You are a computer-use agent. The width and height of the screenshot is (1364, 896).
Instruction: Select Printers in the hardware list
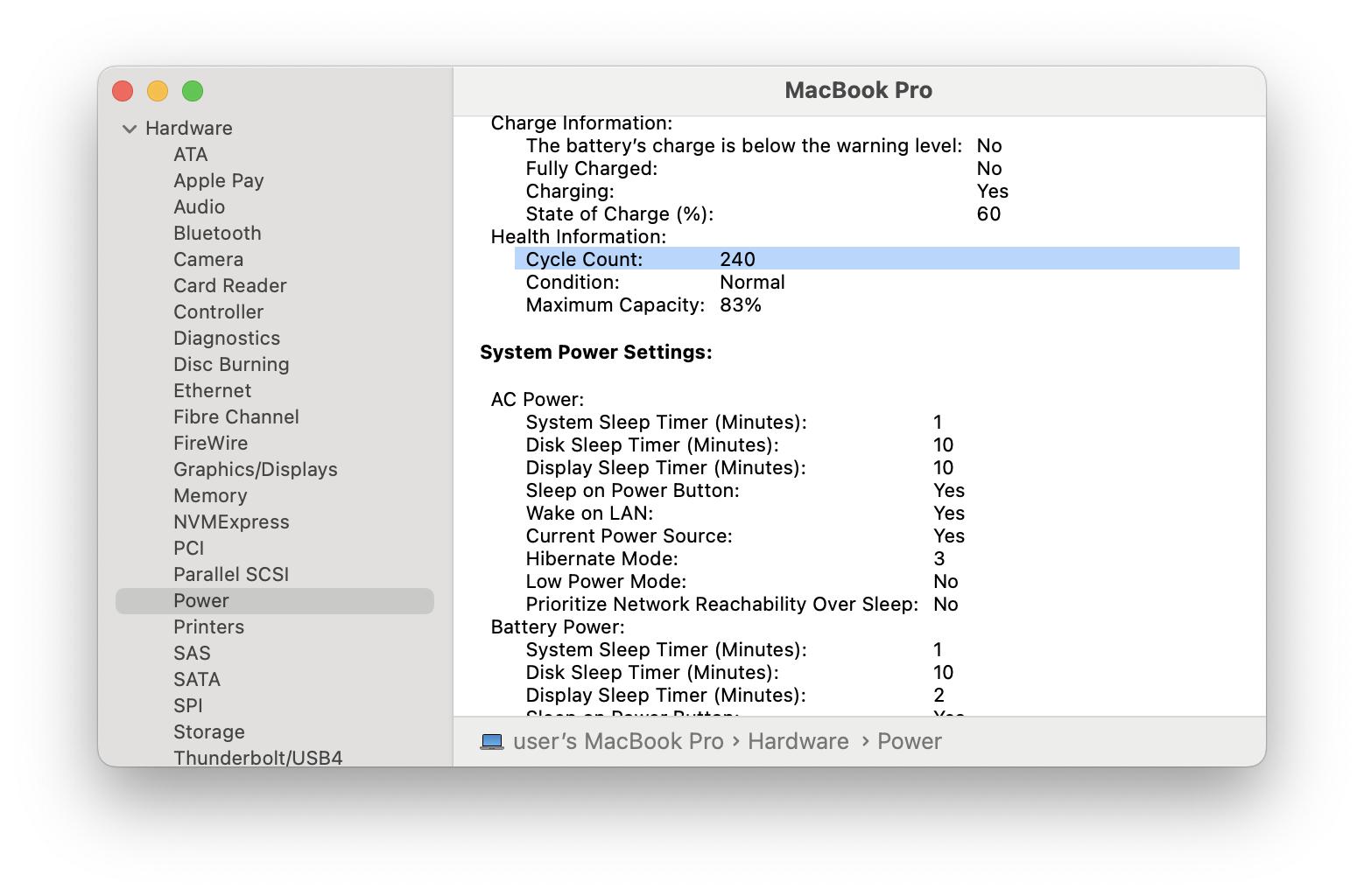208,627
